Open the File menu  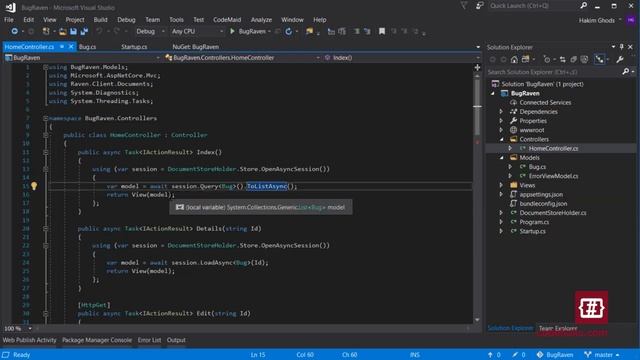pos(9,20)
